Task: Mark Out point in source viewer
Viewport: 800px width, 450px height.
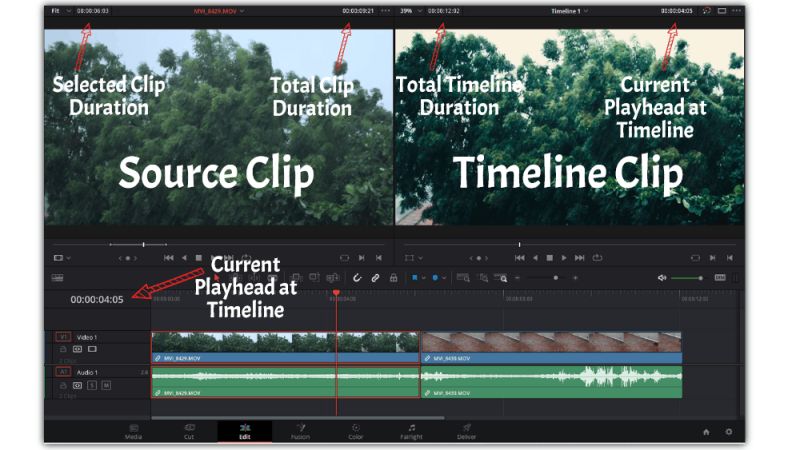Action: coord(379,258)
